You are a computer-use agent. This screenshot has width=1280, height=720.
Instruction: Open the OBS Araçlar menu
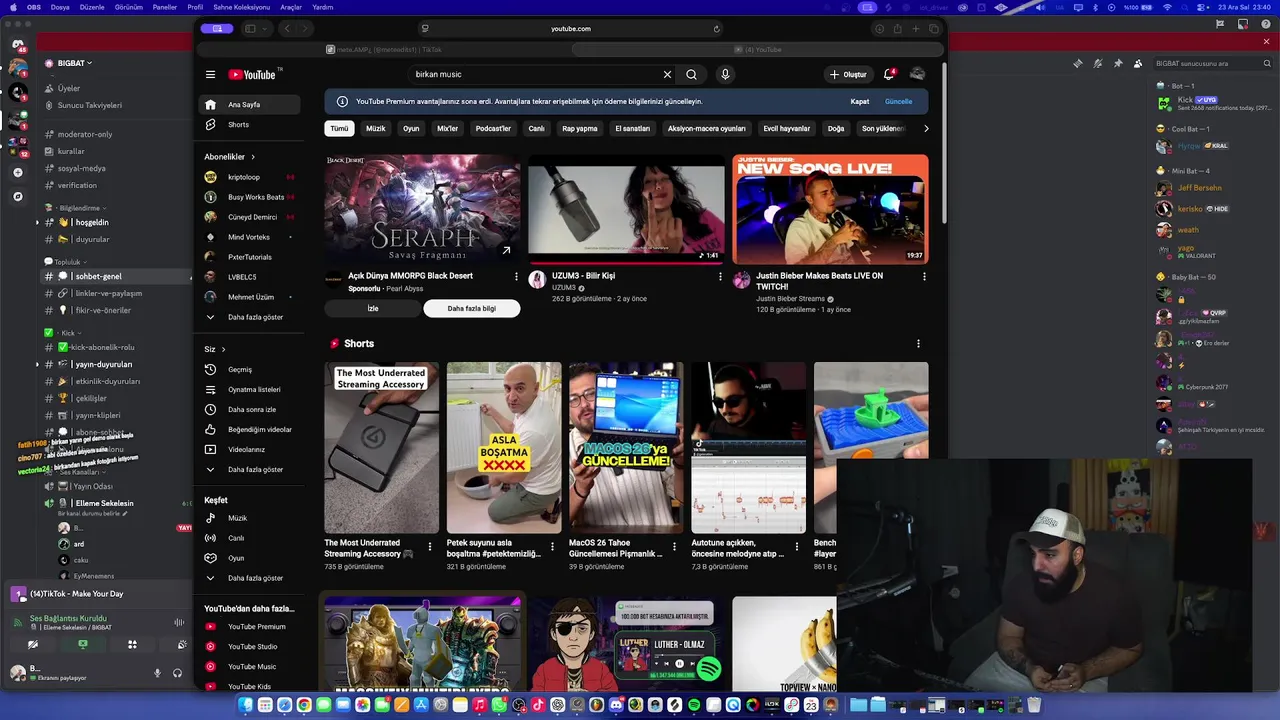click(x=291, y=7)
